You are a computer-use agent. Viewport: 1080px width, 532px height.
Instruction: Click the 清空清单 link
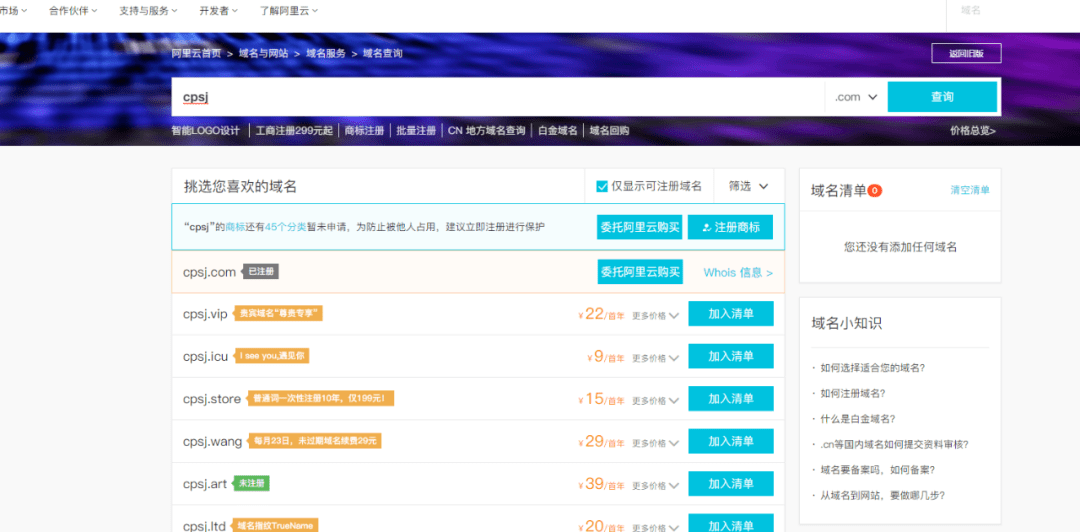coord(970,190)
